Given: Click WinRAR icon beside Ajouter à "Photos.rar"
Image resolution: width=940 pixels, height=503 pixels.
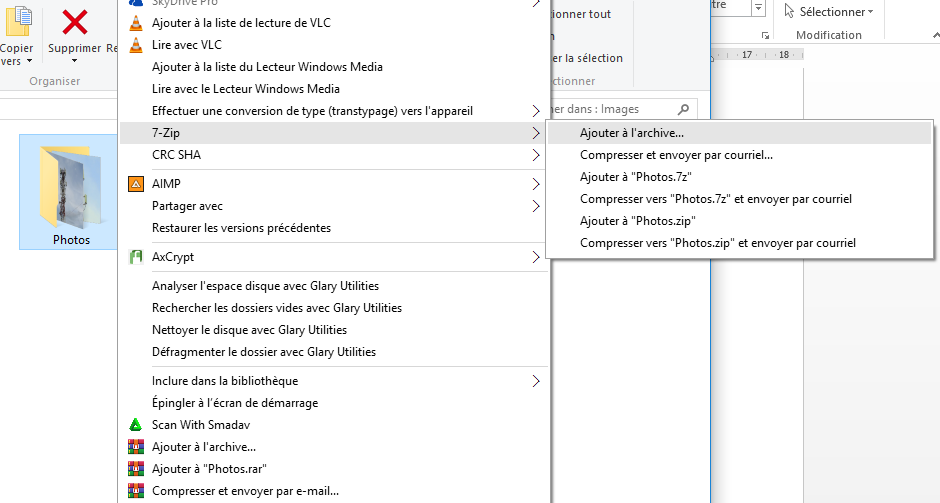Looking at the screenshot, I should (136, 469).
